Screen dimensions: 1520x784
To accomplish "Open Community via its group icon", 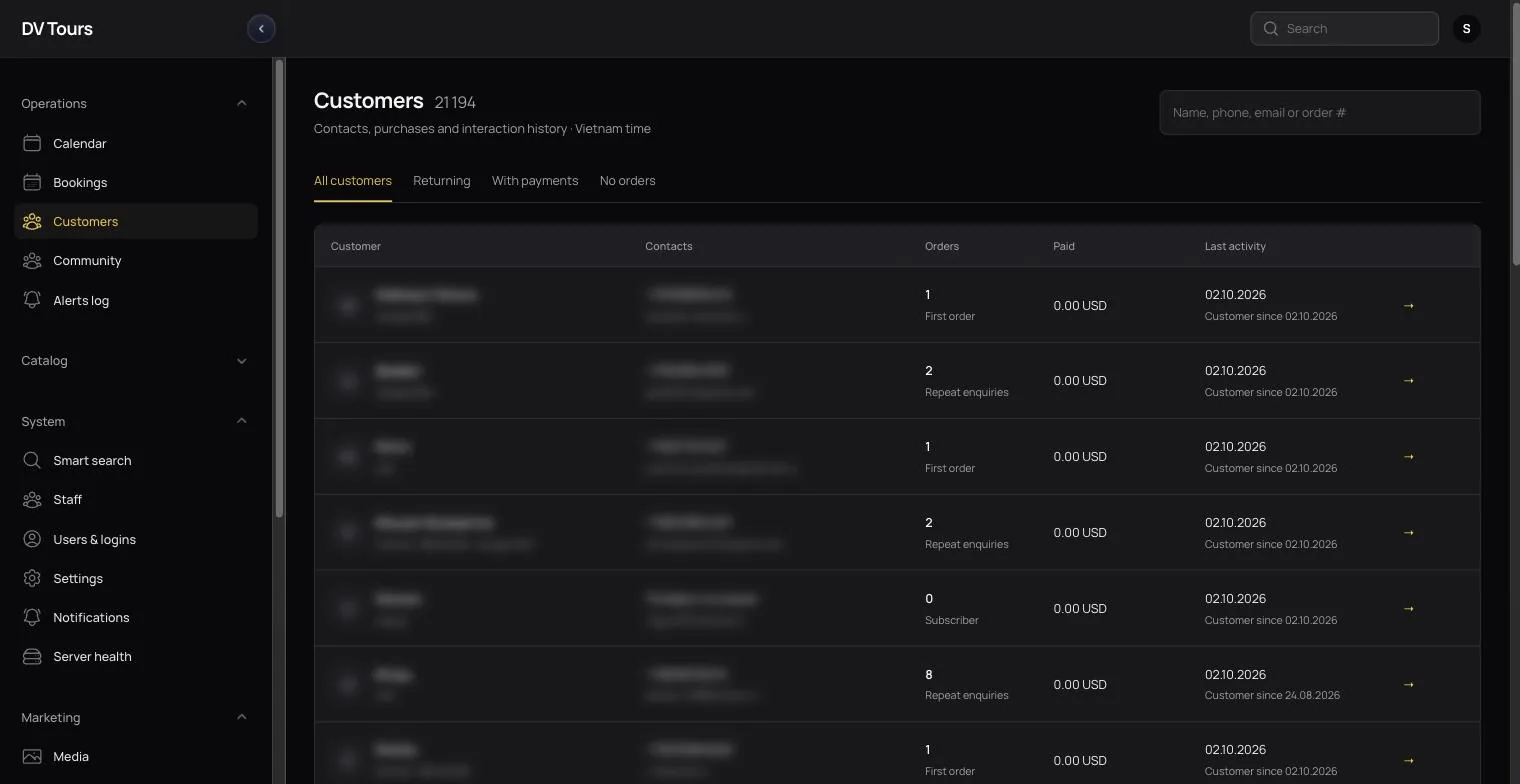I will pyautogui.click(x=32, y=260).
